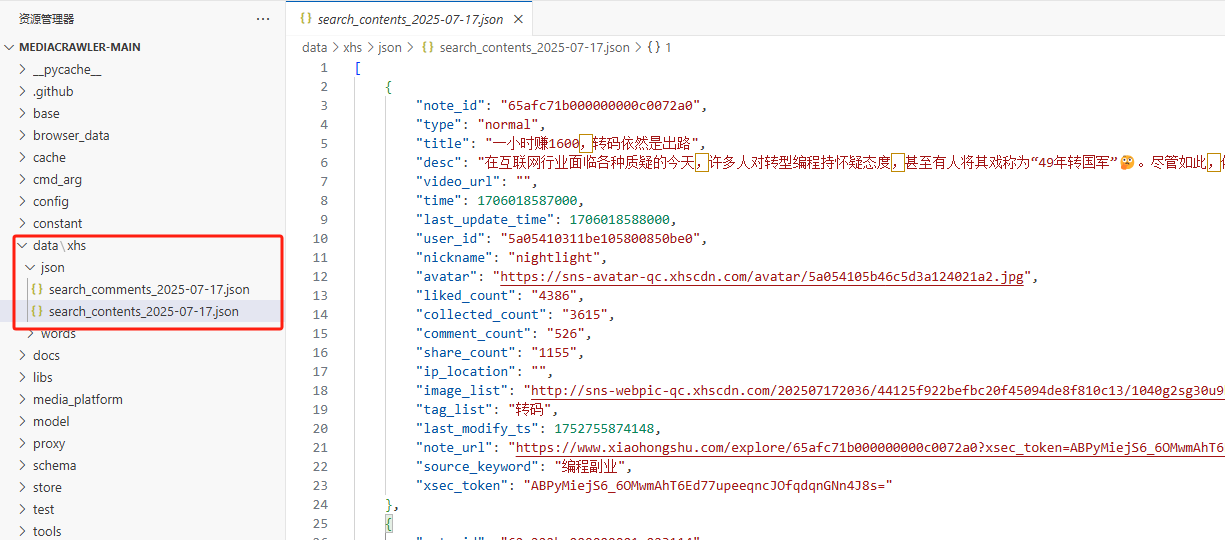Click the JSON icon on the editor tab
The height and width of the screenshot is (540, 1225).
pos(306,19)
